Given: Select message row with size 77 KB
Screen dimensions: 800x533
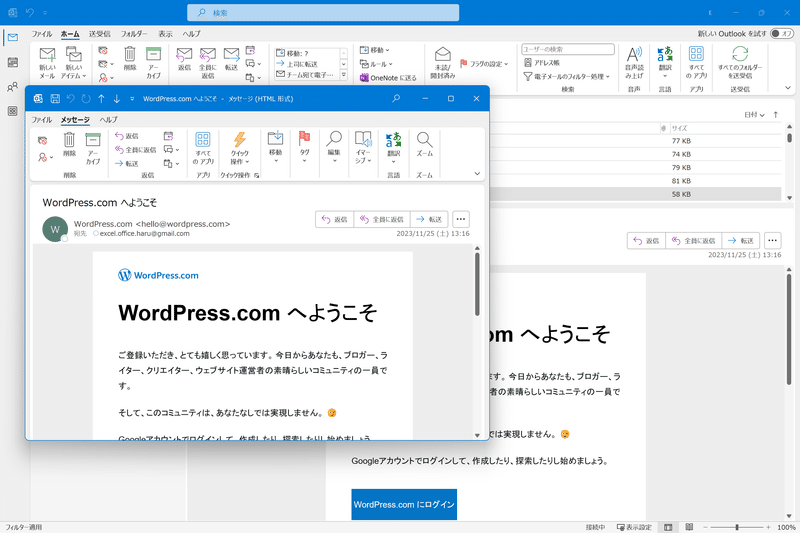Looking at the screenshot, I should 635,141.
